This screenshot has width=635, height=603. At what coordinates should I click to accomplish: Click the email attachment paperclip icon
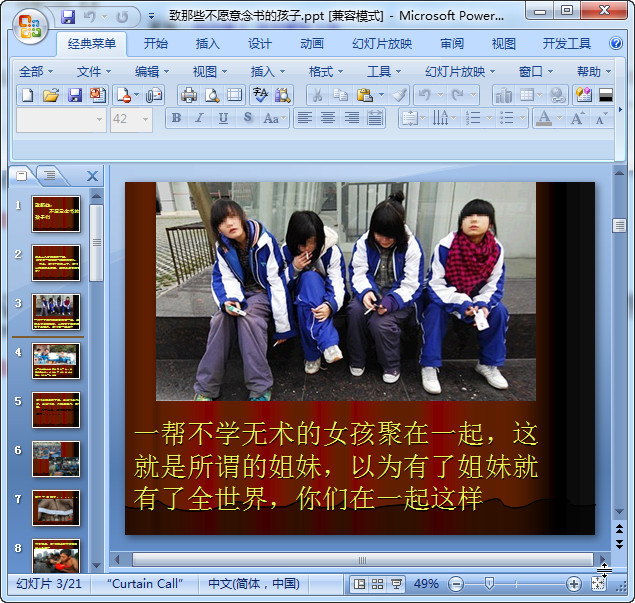[154, 96]
